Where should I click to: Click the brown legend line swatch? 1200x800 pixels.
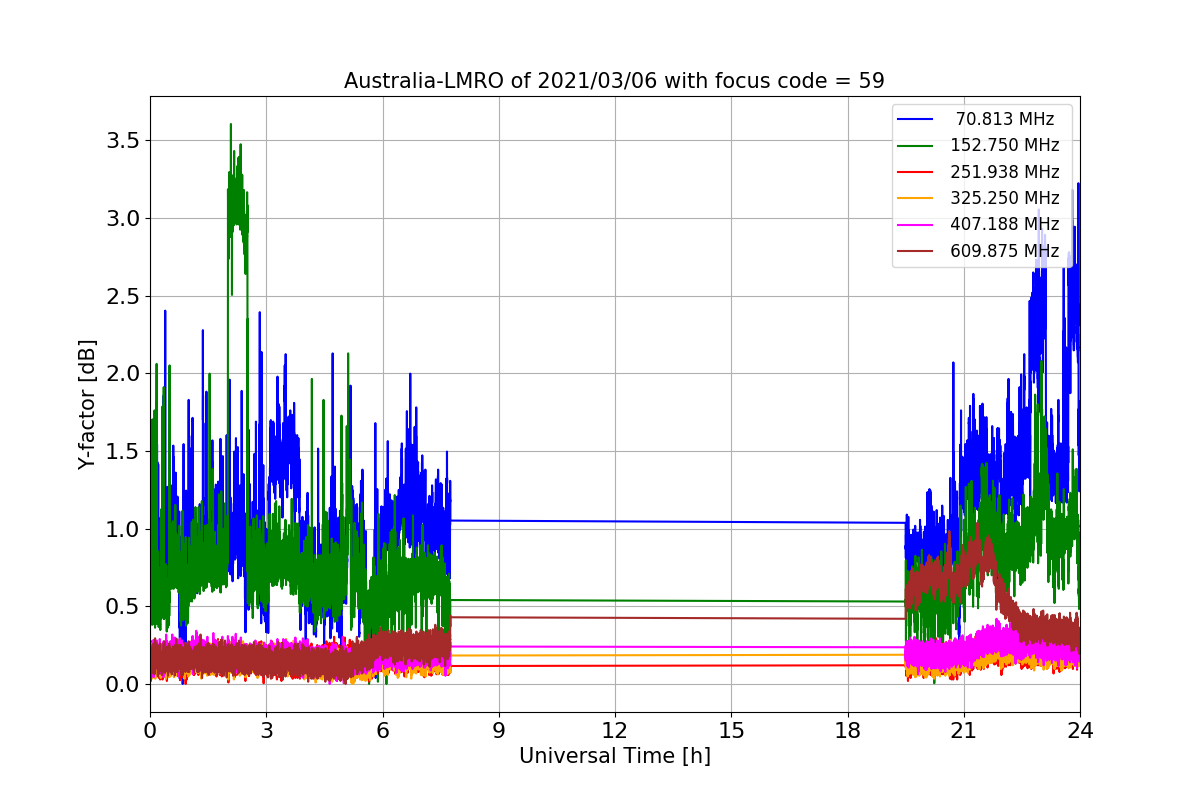click(x=916, y=252)
